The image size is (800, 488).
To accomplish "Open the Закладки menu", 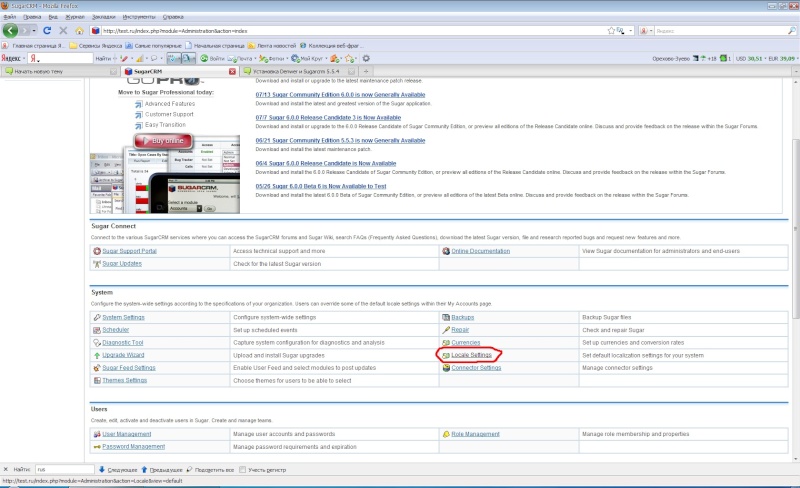I will pyautogui.click(x=104, y=17).
